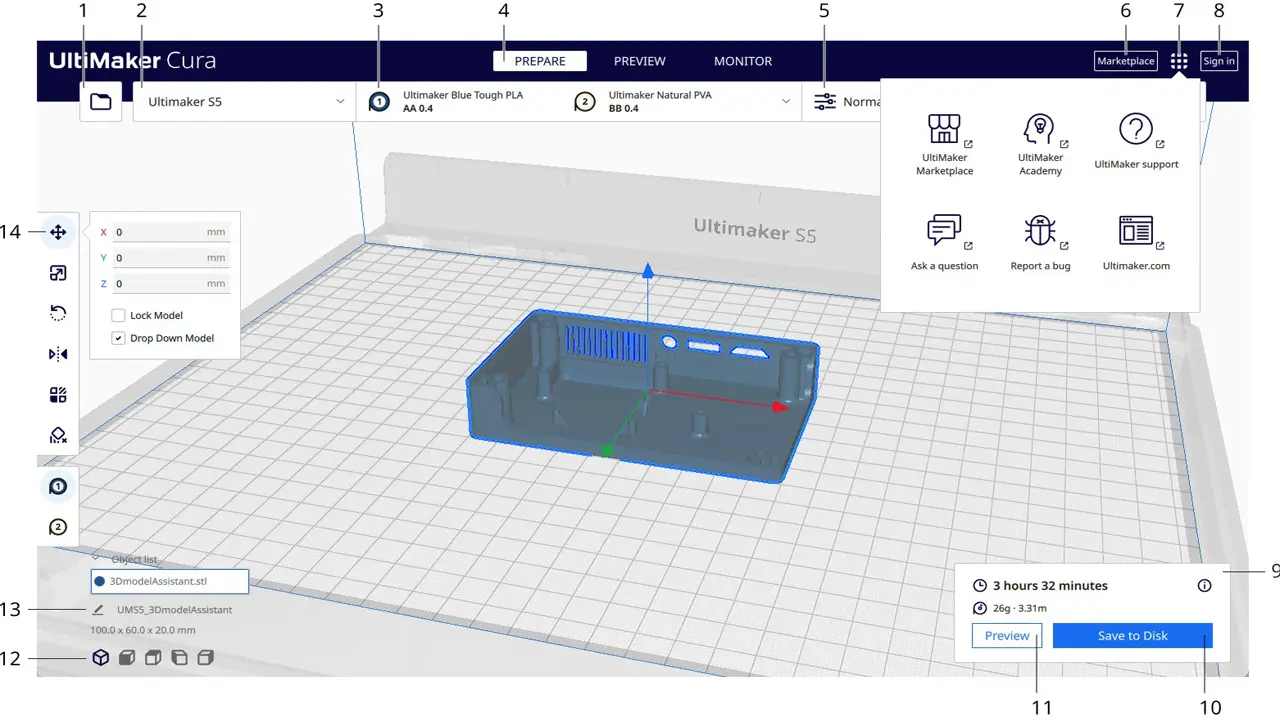Click extruder 2 icon beside Natural PVA
Screen dimensions: 1280x720
tap(585, 102)
